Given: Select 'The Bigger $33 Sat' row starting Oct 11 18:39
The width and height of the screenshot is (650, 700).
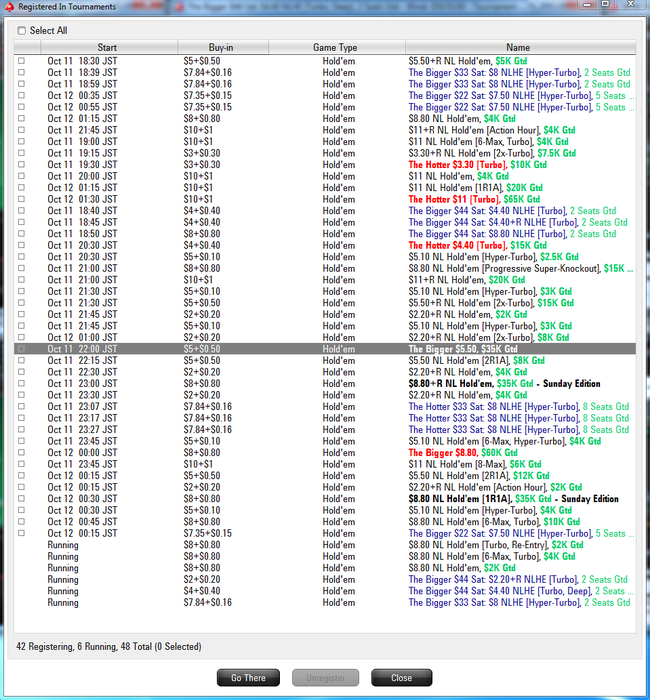Looking at the screenshot, I should [325, 72].
